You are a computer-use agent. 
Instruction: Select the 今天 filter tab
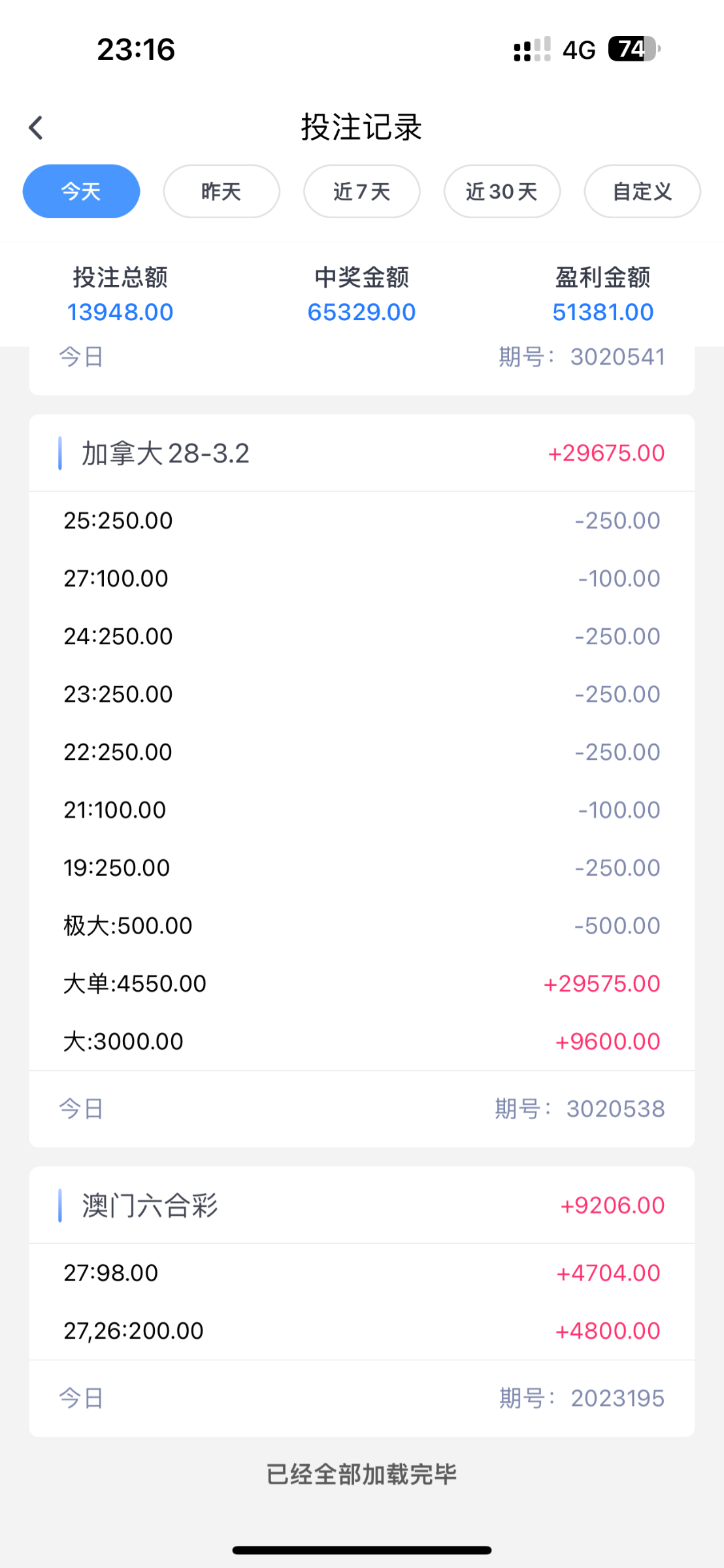coord(81,191)
